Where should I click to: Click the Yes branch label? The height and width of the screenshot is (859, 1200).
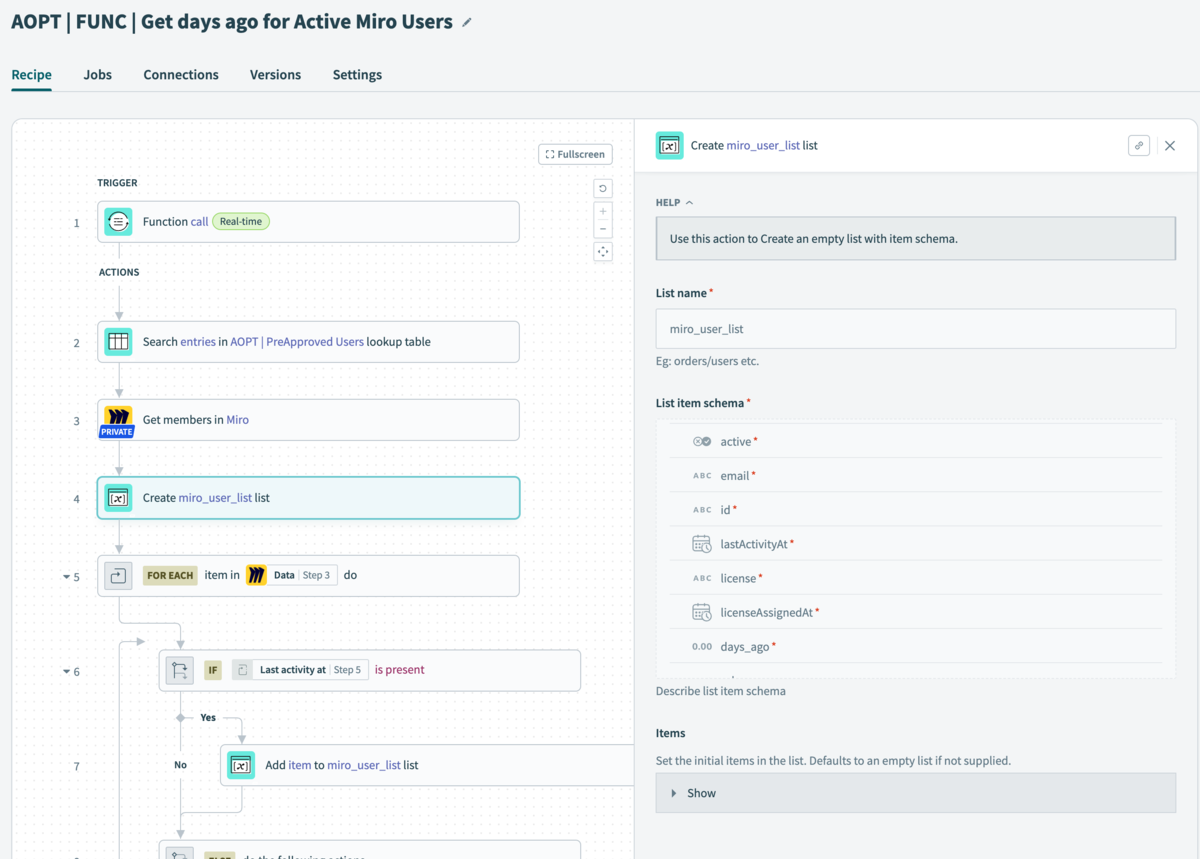208,718
